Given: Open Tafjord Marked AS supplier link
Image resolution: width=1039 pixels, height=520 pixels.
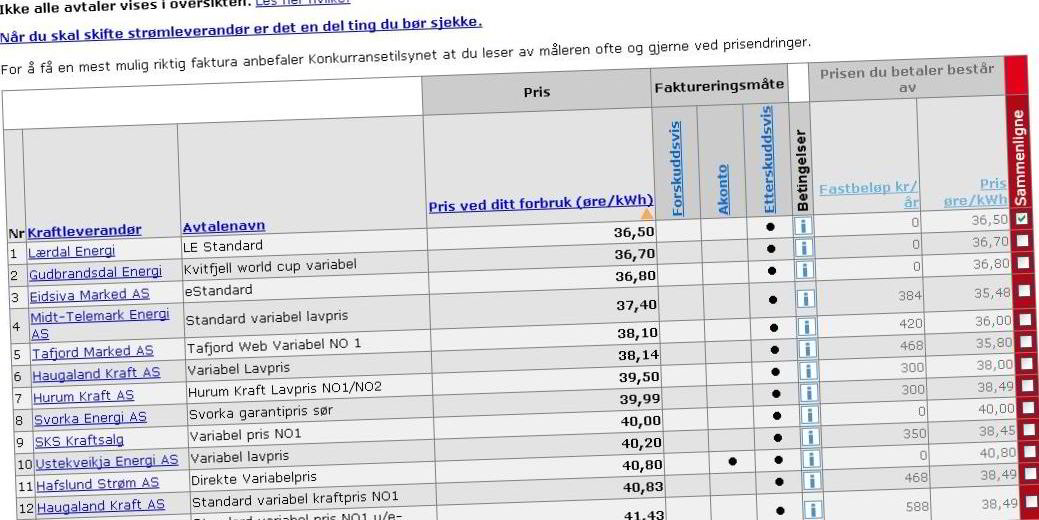Looking at the screenshot, I should pyautogui.click(x=93, y=352).
